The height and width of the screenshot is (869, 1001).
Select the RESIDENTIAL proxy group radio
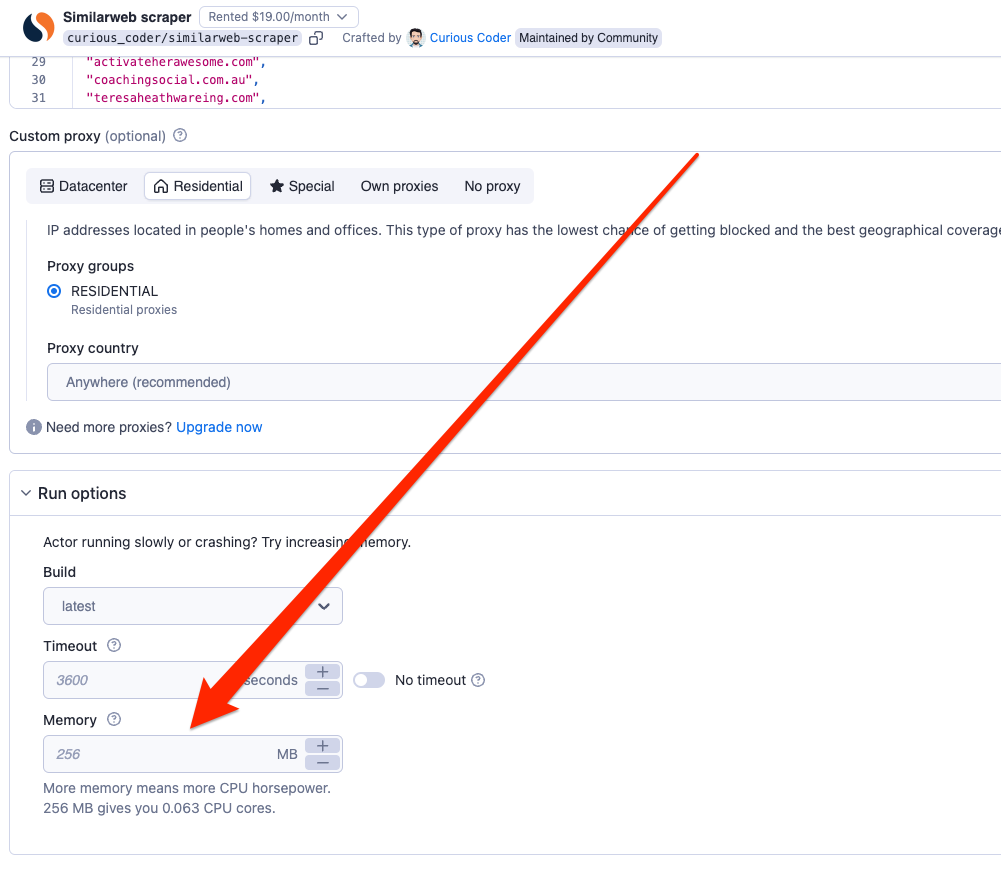point(54,291)
